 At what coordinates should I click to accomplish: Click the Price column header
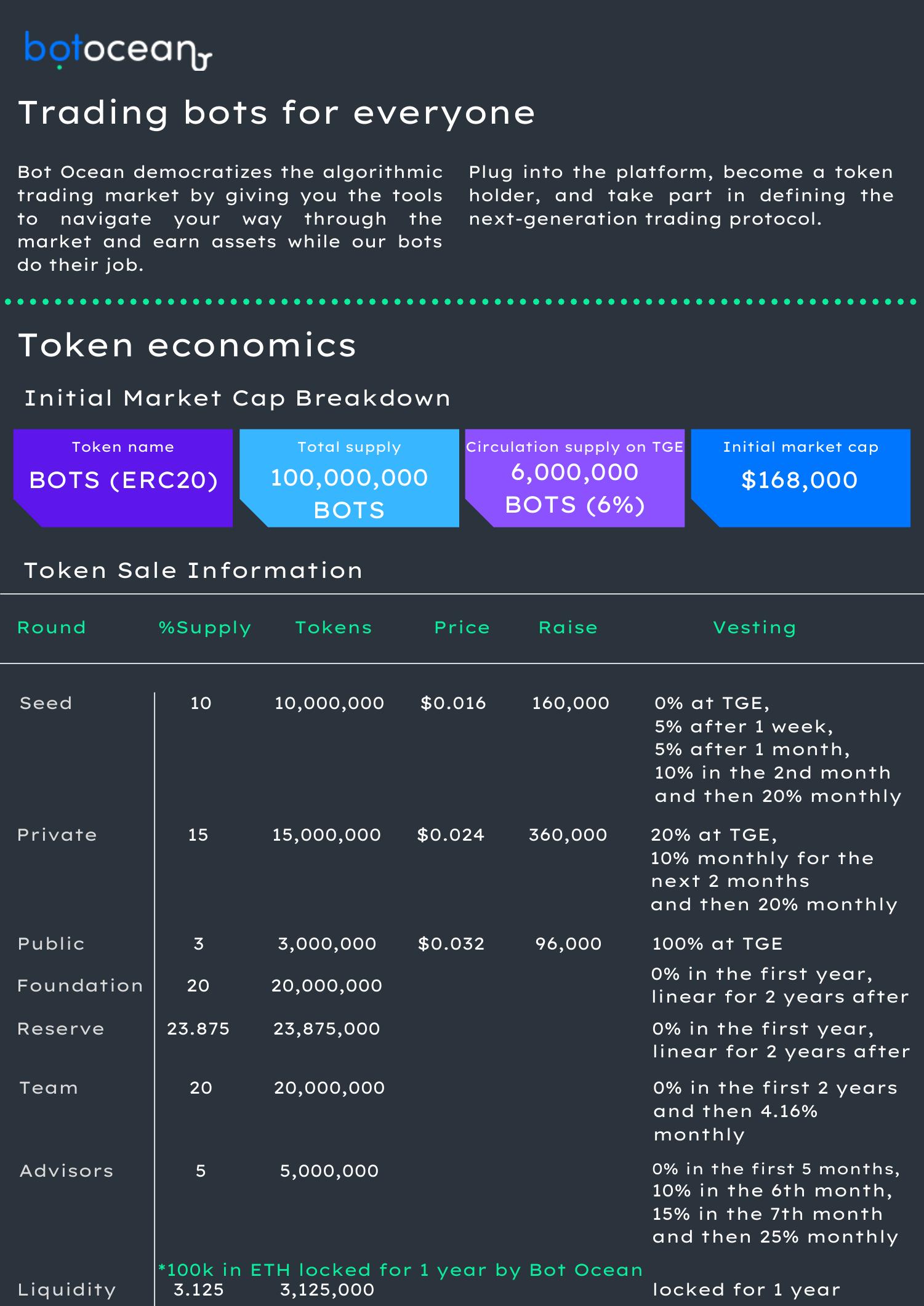[x=462, y=628]
